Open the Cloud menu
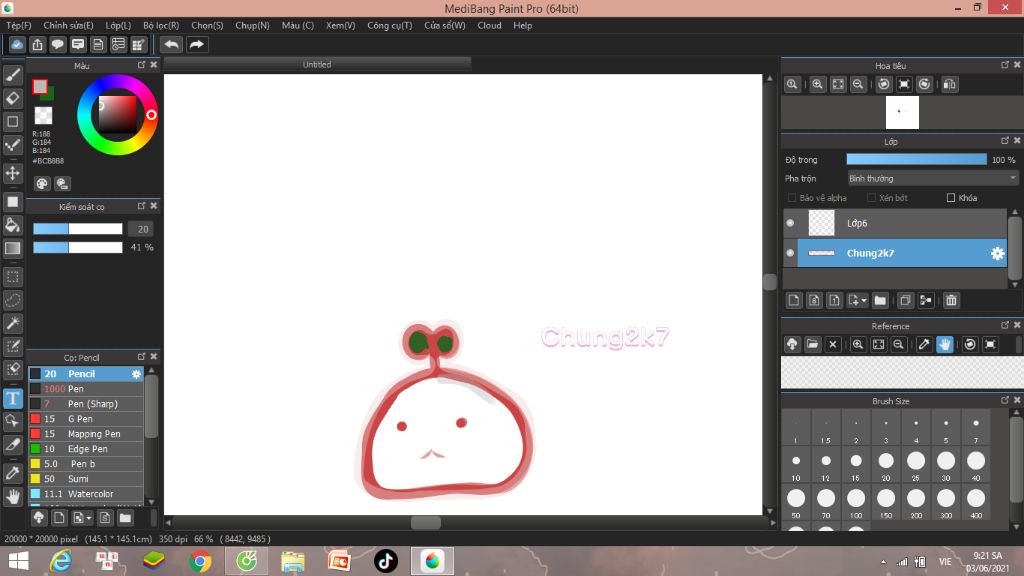Image resolution: width=1024 pixels, height=576 pixels. coord(489,25)
